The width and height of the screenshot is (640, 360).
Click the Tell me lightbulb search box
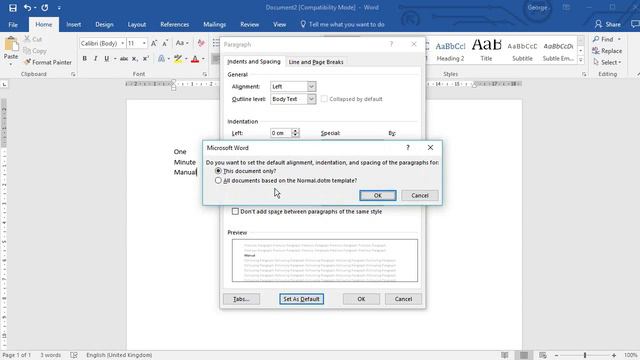pyautogui.click(x=342, y=24)
